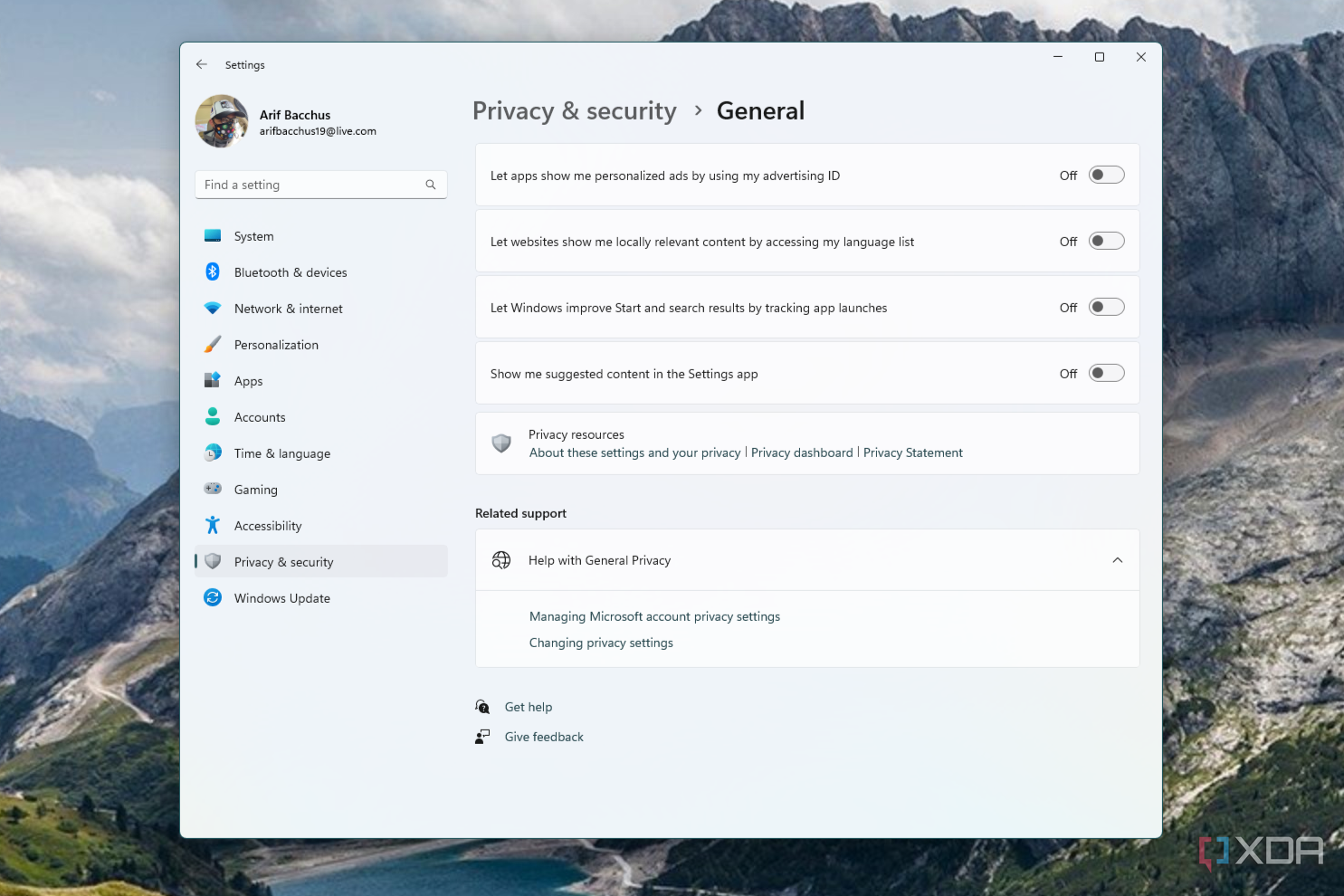The image size is (1344, 896).
Task: Open Managing Microsoft account privacy settings link
Action: (654, 616)
